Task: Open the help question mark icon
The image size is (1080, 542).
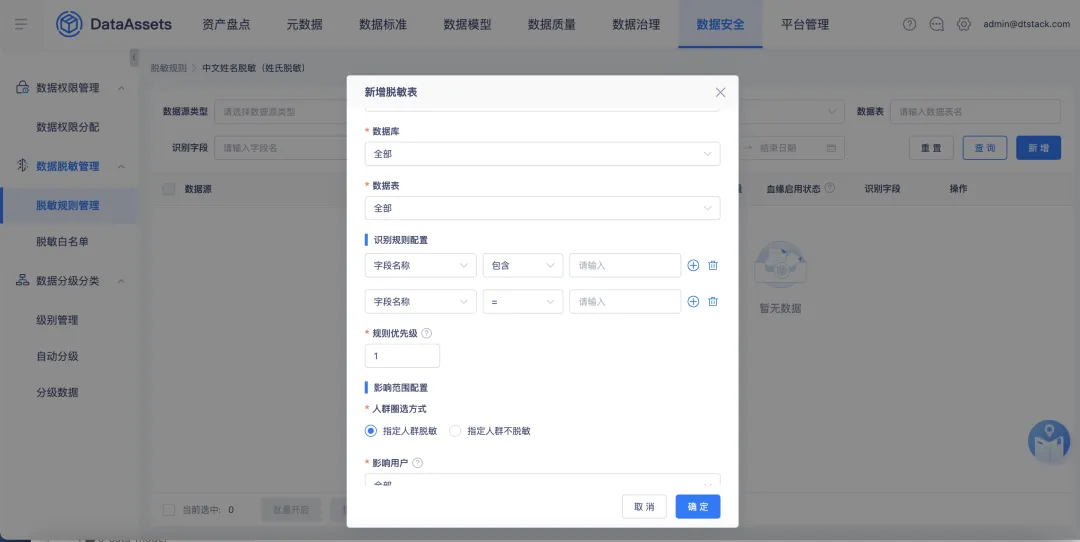Action: [909, 24]
